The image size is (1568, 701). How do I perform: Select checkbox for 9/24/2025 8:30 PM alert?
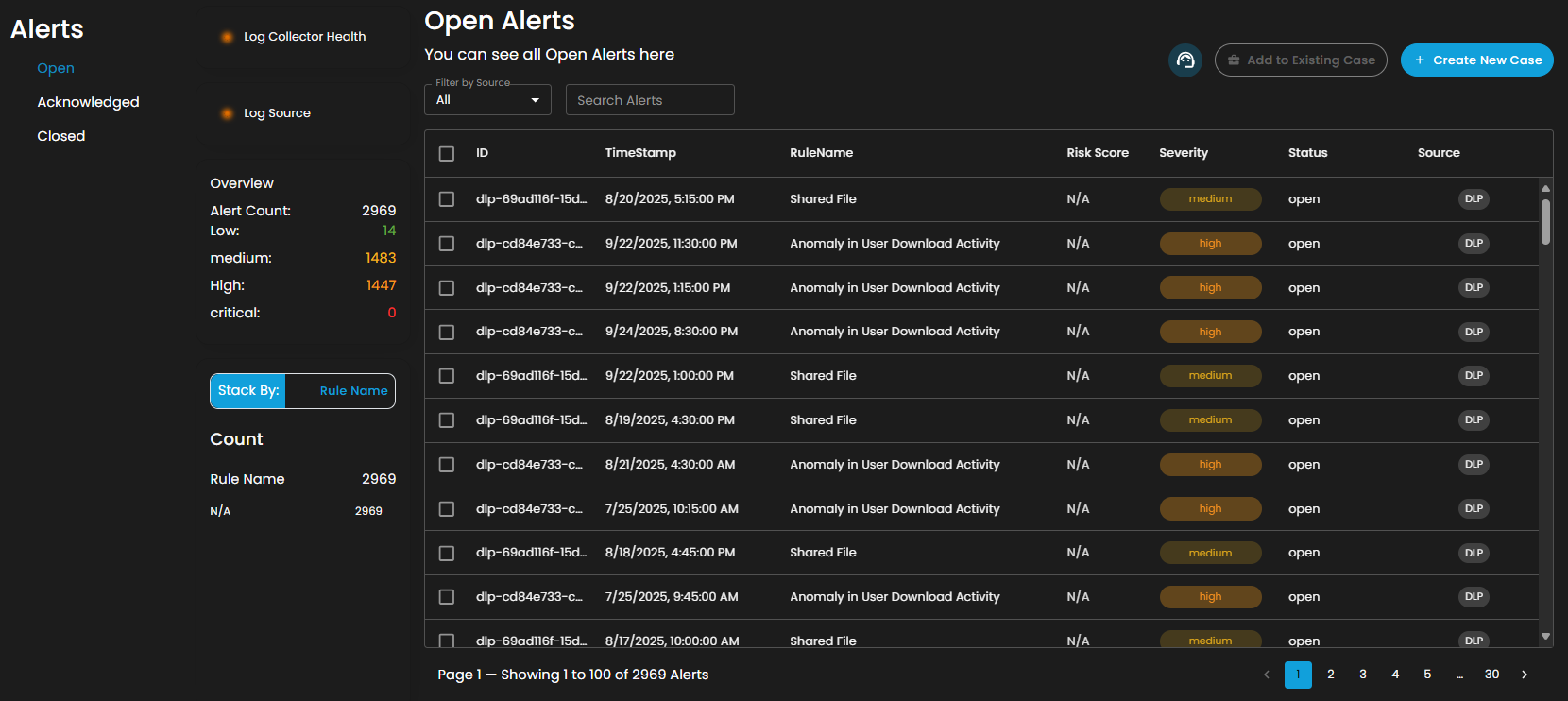447,332
